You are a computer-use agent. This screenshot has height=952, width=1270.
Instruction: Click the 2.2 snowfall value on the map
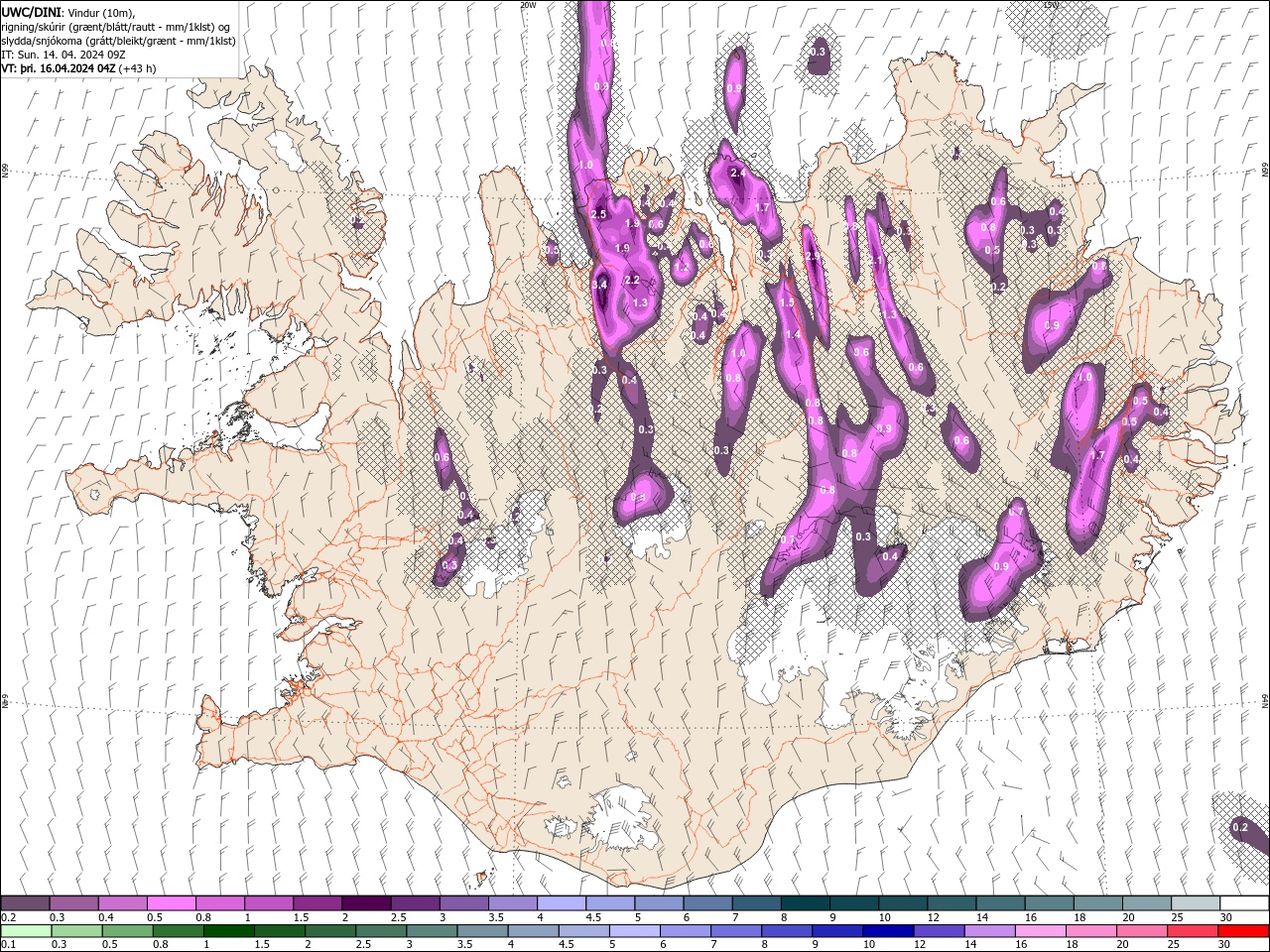632,281
